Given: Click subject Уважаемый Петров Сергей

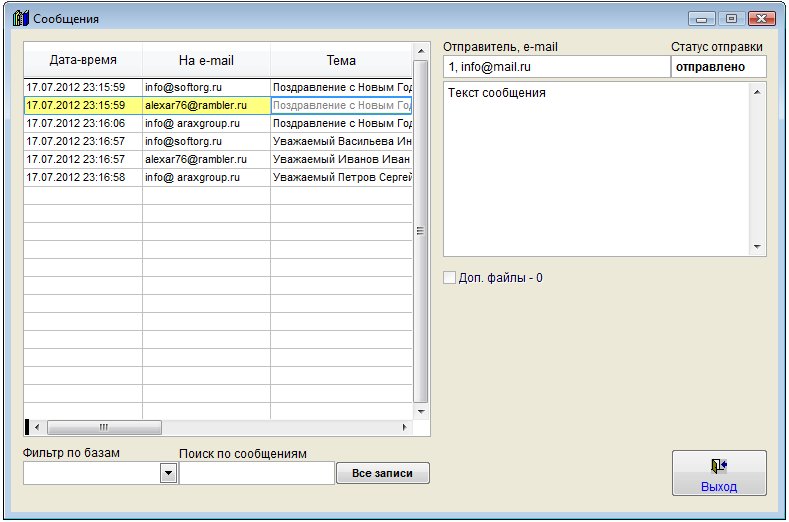Looking at the screenshot, I should pyautogui.click(x=341, y=177).
